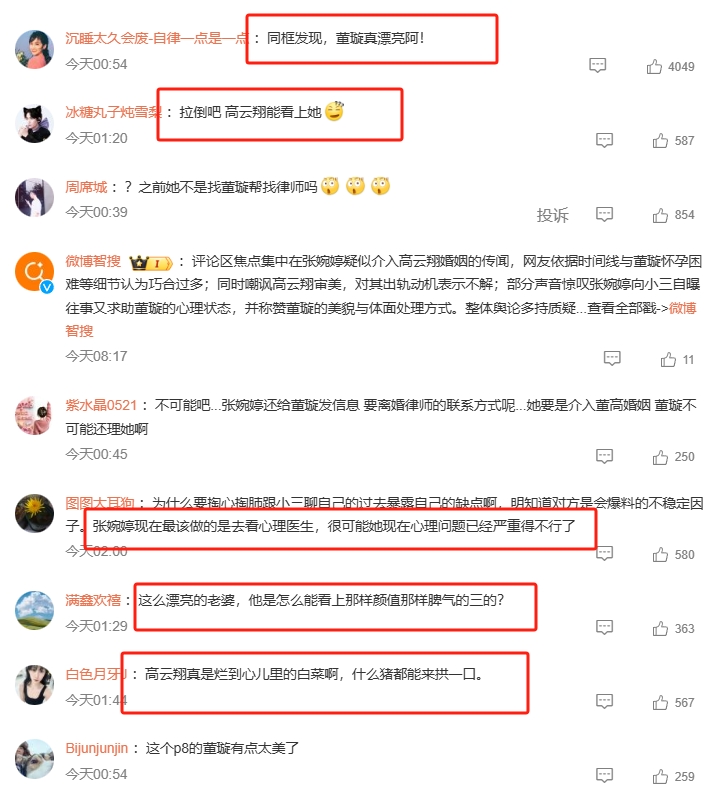Click reply icon on 满鑫欢禧's comment

[604, 627]
